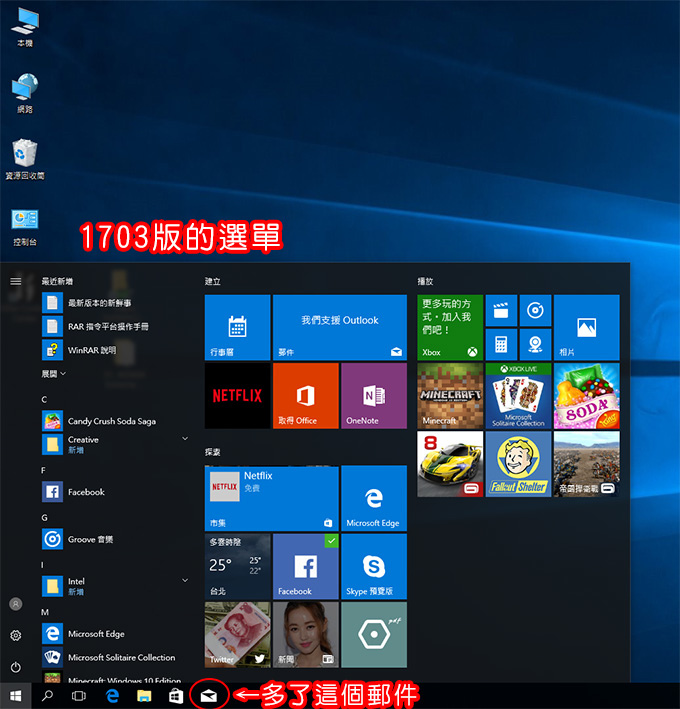Launch the Minecraft tile
The image size is (680, 709).
pyautogui.click(x=450, y=396)
